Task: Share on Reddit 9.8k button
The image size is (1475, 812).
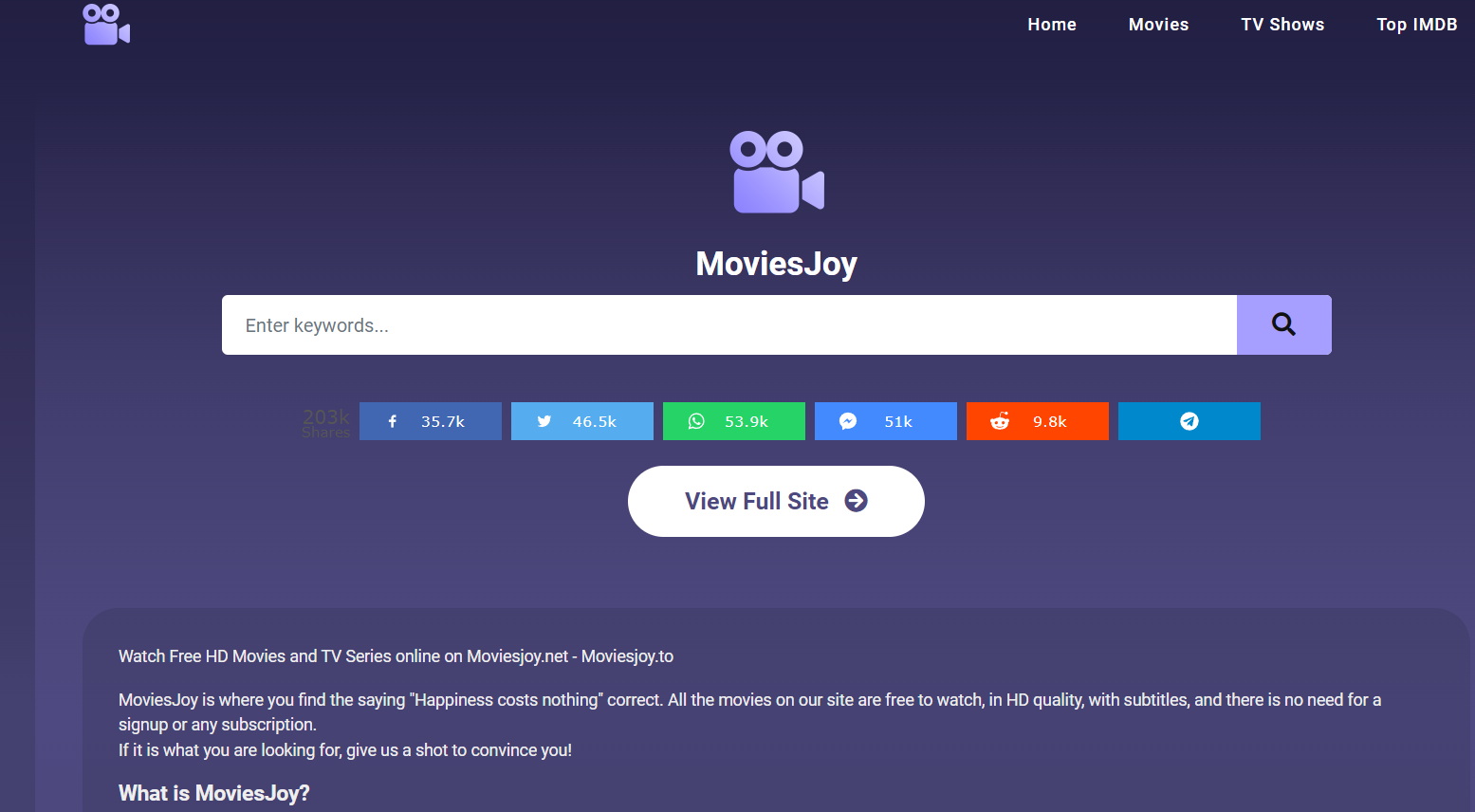Action: pyautogui.click(x=1038, y=421)
